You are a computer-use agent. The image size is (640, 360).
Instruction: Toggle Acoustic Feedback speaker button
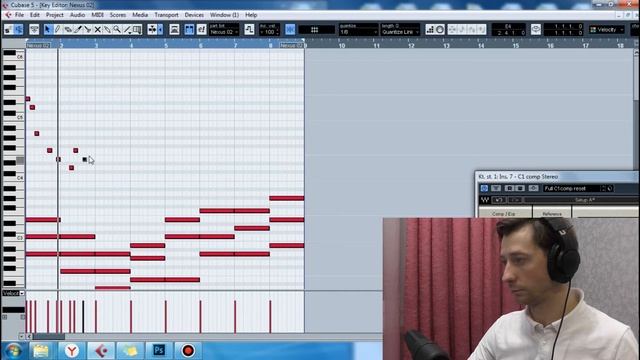pos(19,29)
